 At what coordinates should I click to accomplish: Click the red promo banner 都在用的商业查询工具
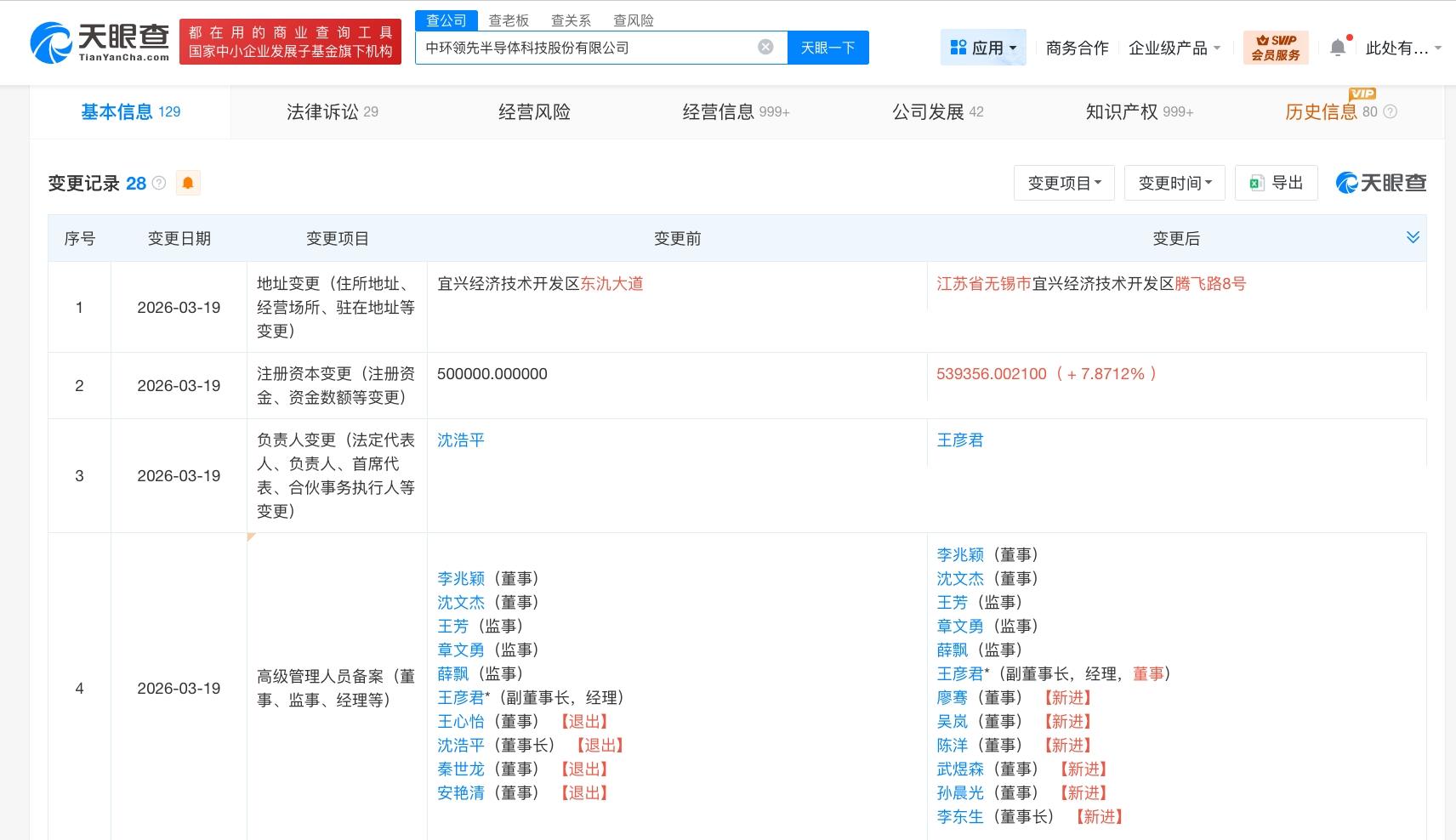(290, 42)
